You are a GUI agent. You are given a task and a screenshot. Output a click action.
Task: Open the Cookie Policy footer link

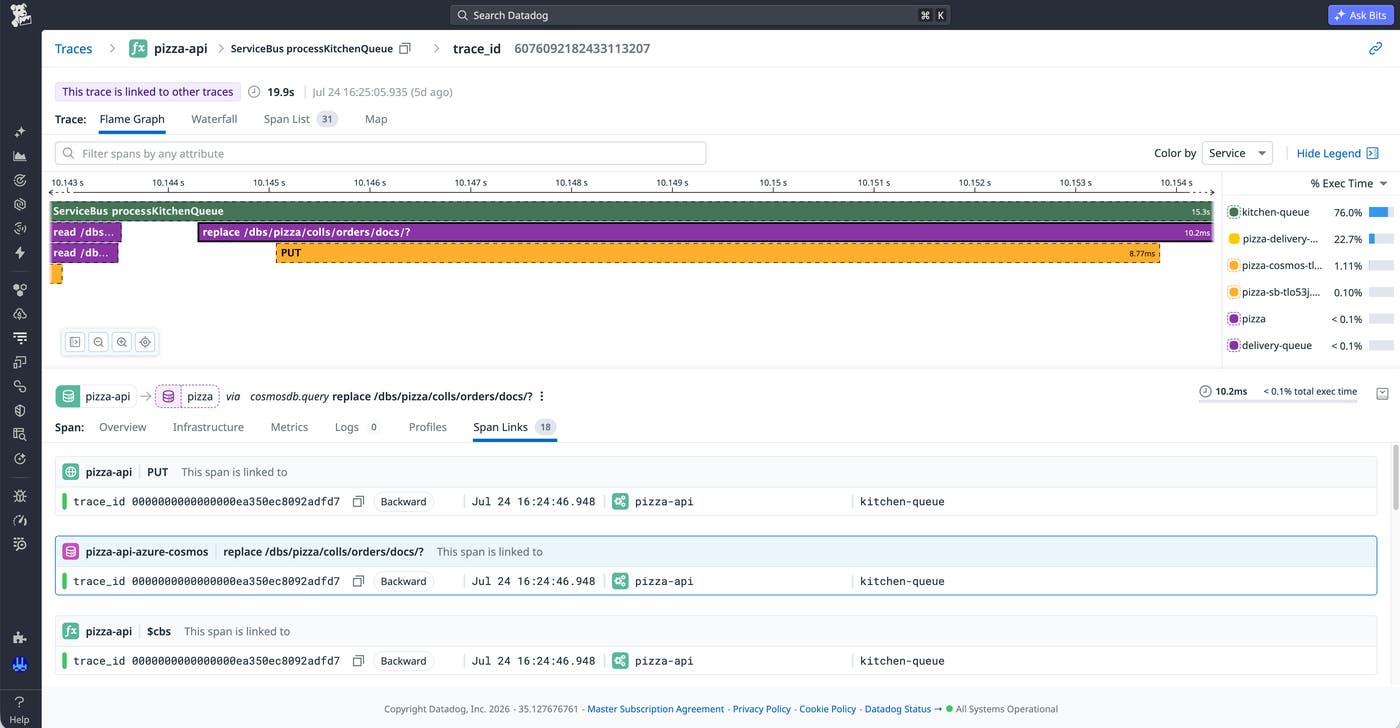pyautogui.click(x=828, y=709)
